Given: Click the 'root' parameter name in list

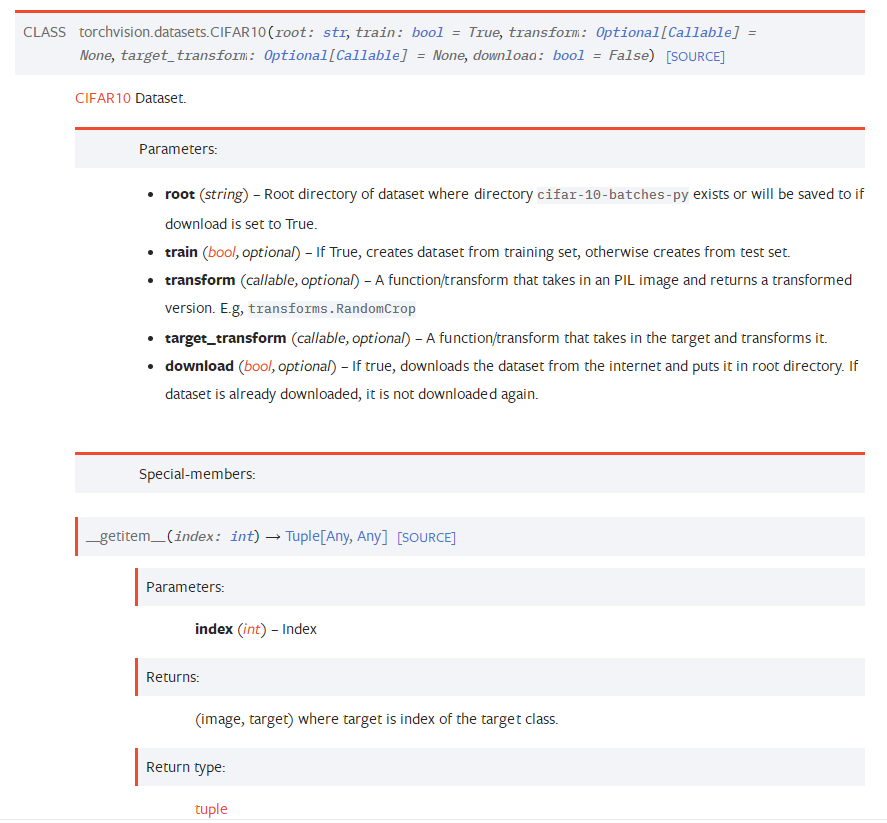Looking at the screenshot, I should (180, 195).
